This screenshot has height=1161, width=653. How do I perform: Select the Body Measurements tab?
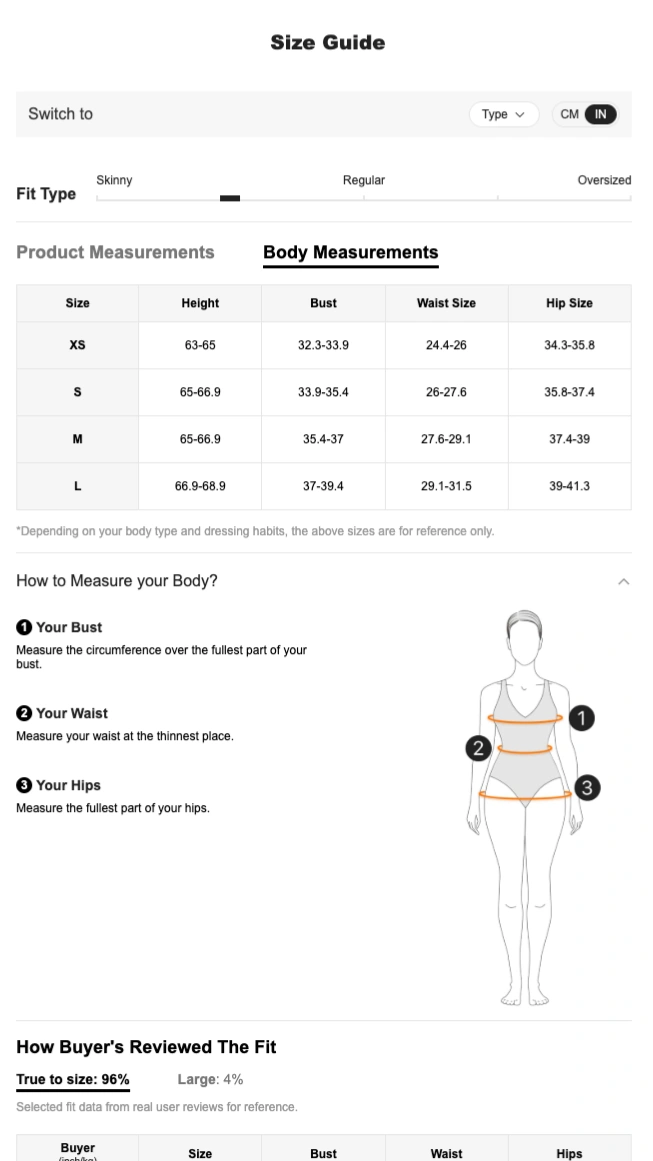(350, 253)
